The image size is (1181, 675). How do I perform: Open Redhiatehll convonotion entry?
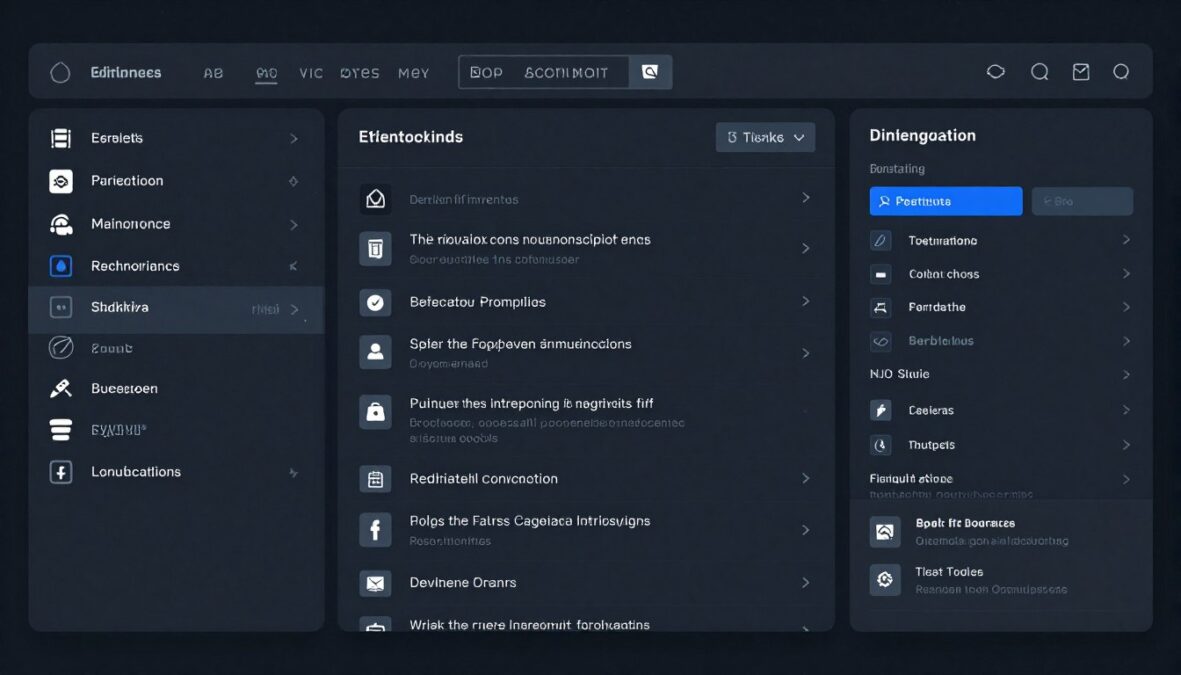[586, 479]
